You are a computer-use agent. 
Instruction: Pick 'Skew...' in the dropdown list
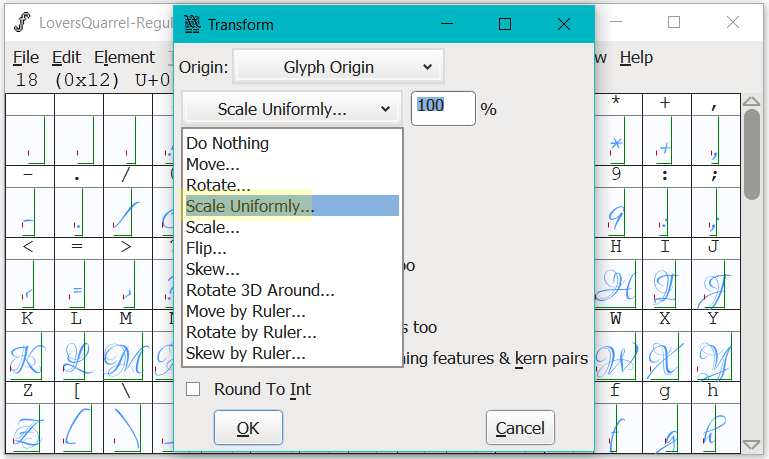pyautogui.click(x=212, y=269)
